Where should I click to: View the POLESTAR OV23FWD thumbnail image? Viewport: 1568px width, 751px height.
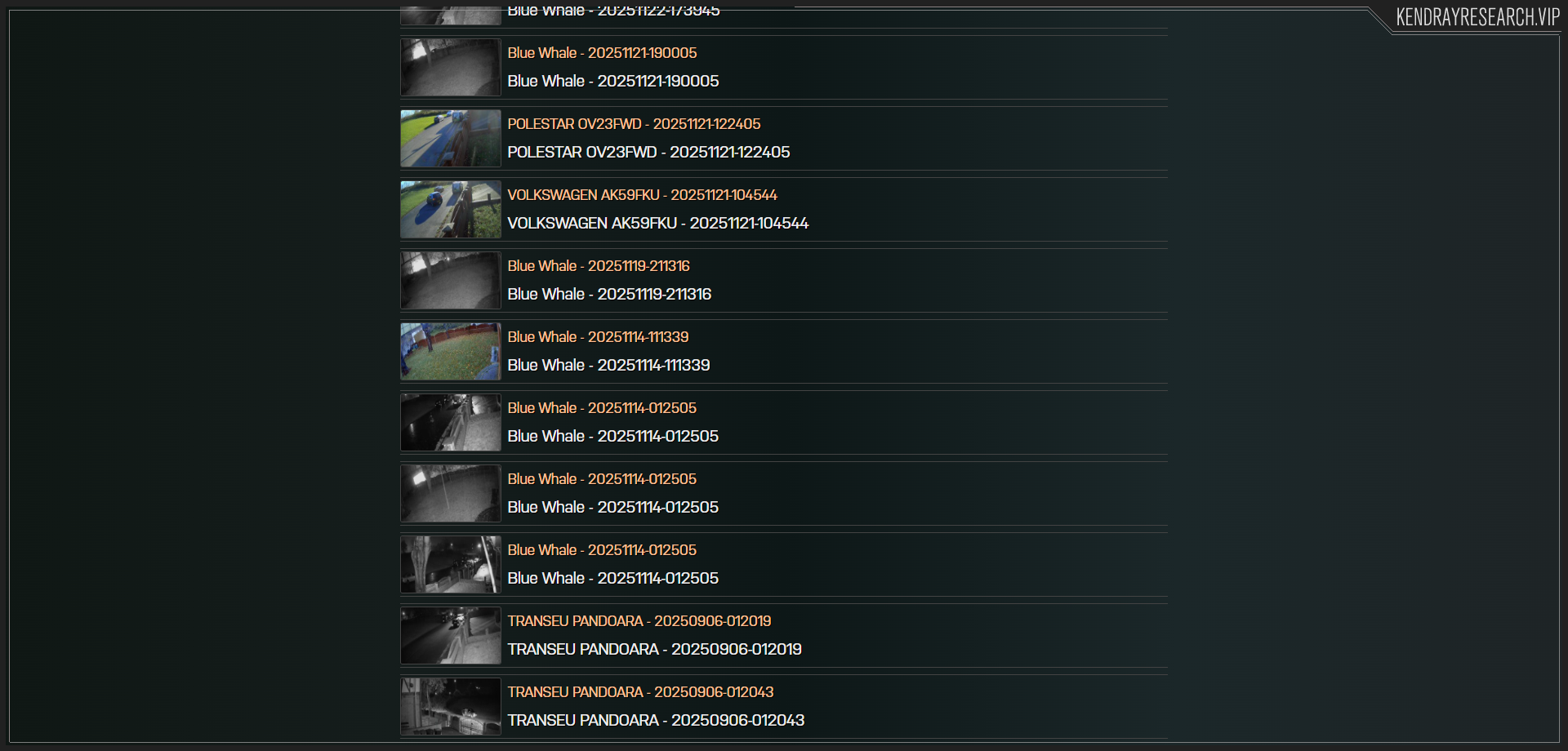pos(451,139)
